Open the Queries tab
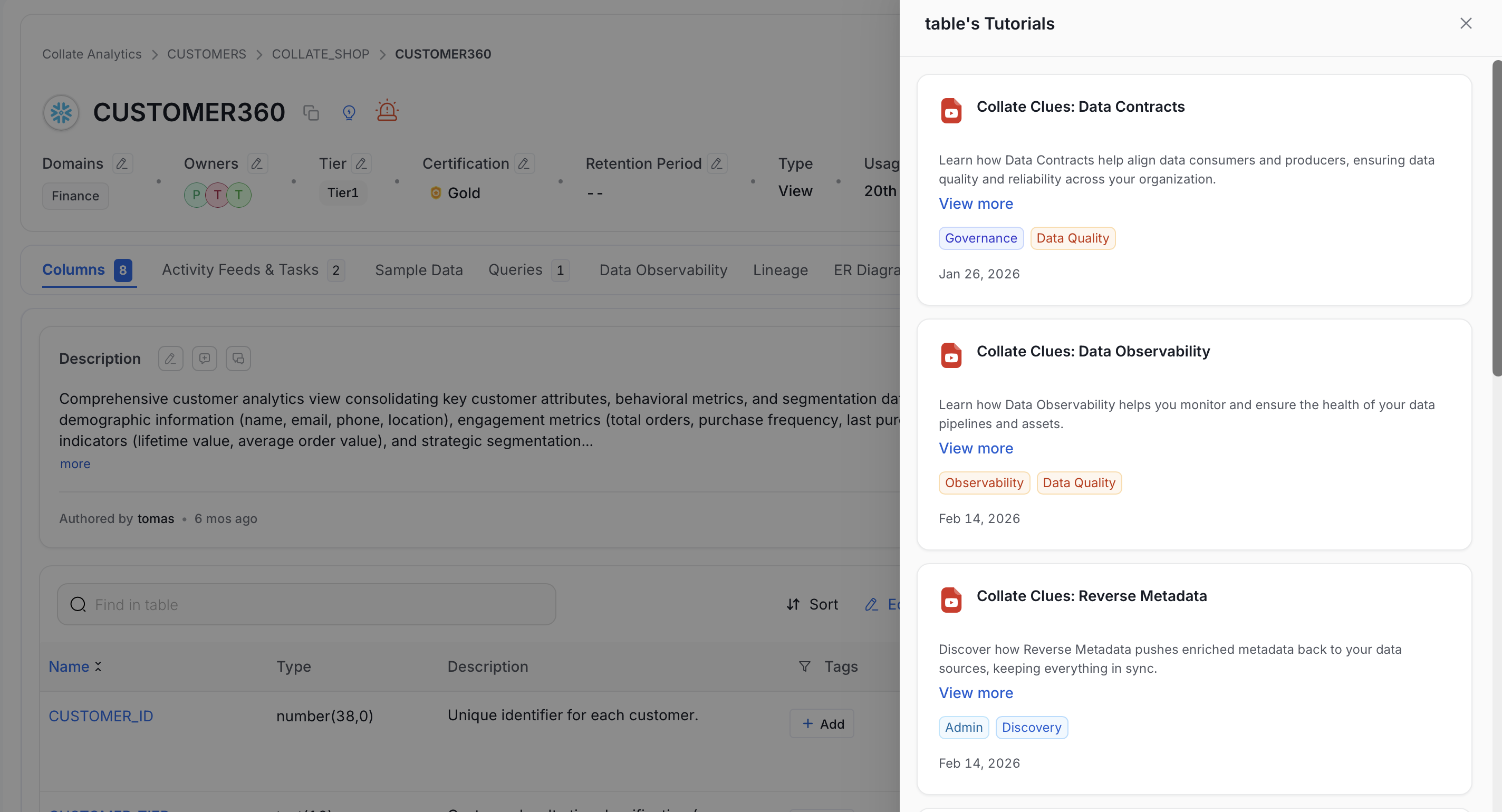 [529, 270]
